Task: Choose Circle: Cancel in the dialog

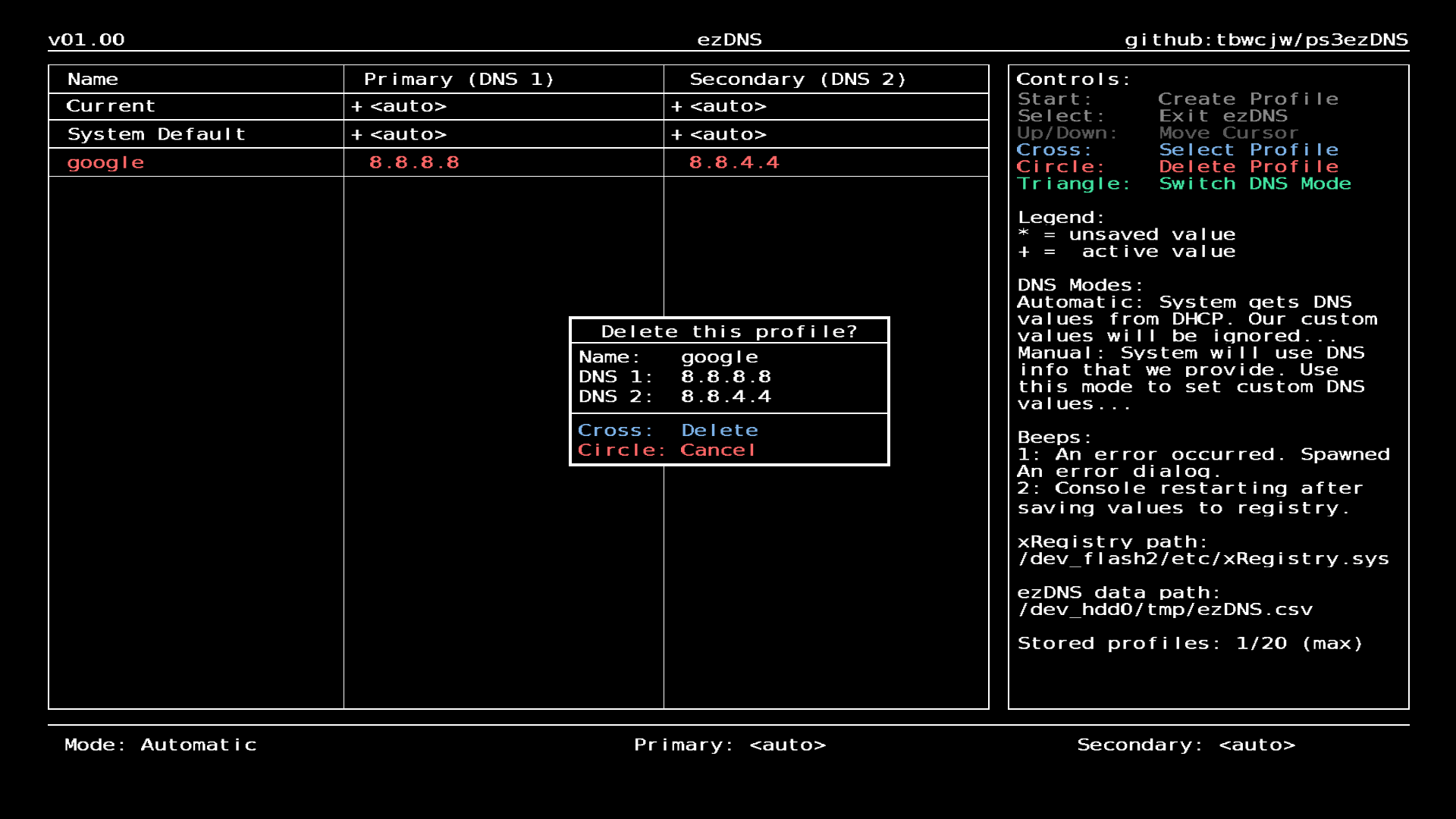Action: click(667, 450)
